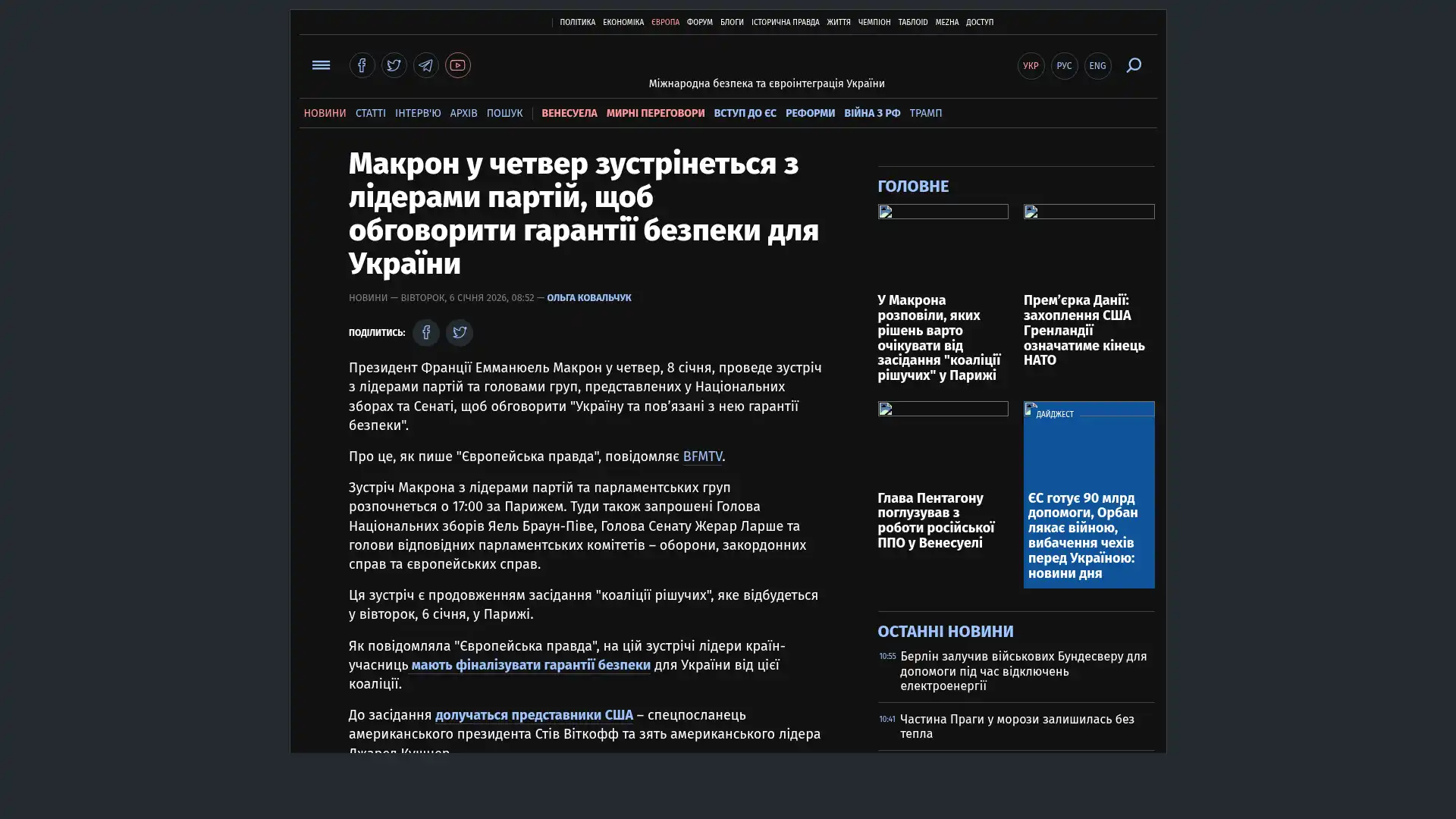The image size is (1456, 819).
Task: Share article via Facebook share icon
Action: (426, 332)
